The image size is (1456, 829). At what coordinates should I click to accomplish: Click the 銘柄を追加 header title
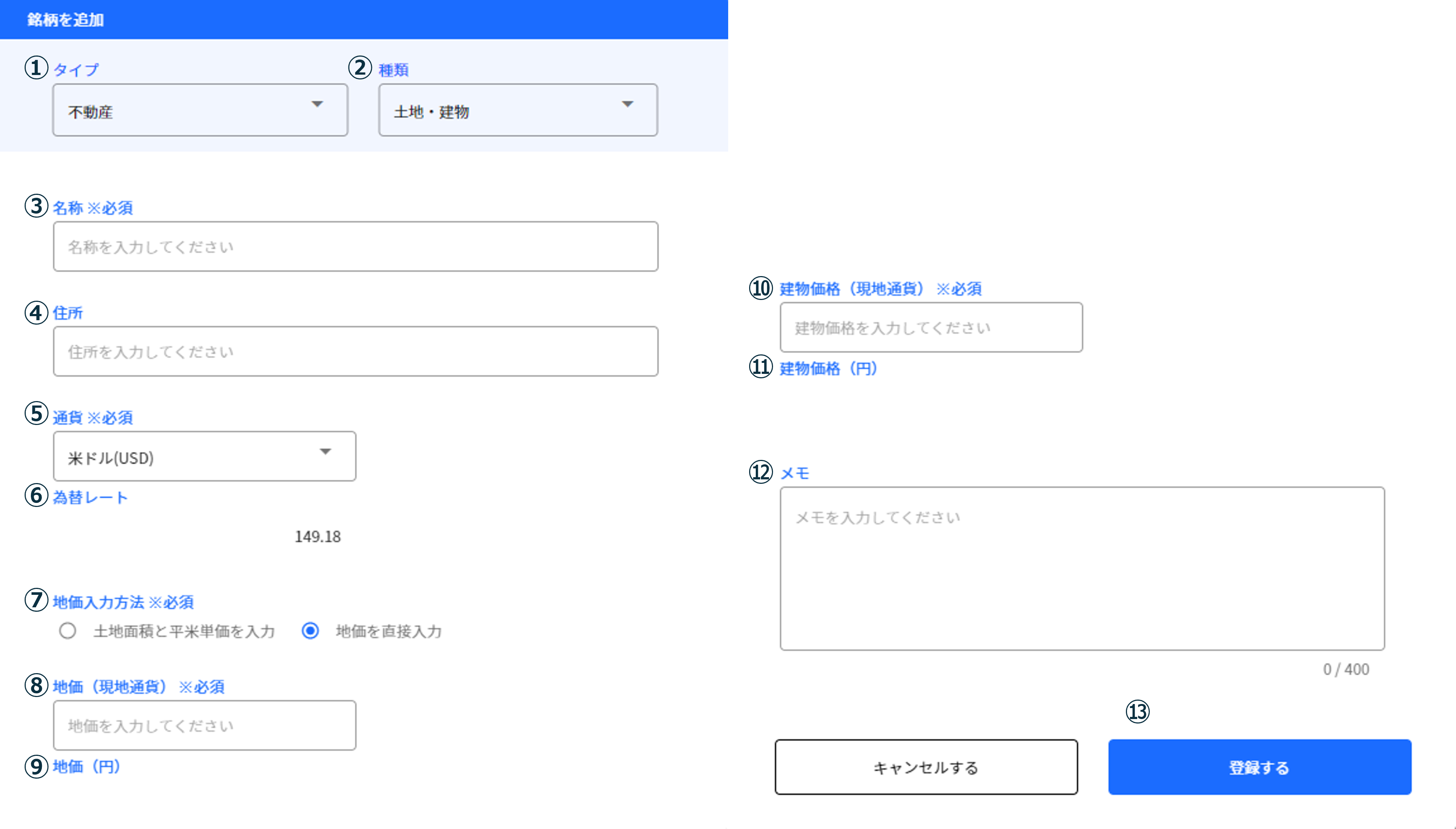(x=65, y=20)
